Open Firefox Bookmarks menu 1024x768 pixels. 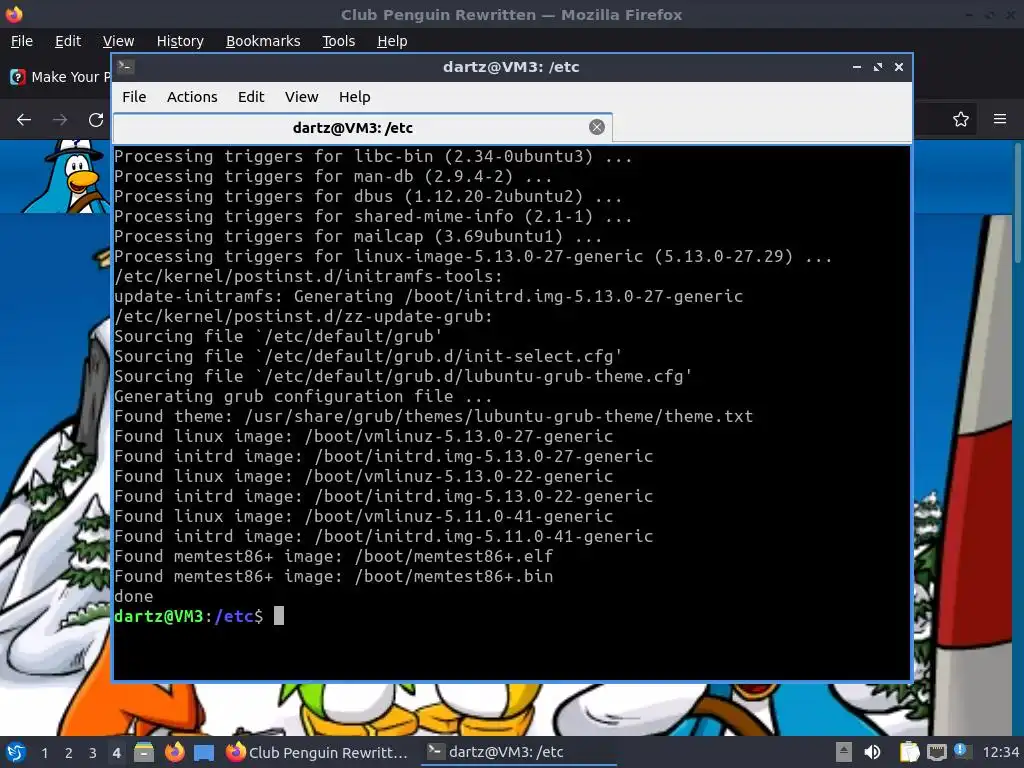pos(263,41)
